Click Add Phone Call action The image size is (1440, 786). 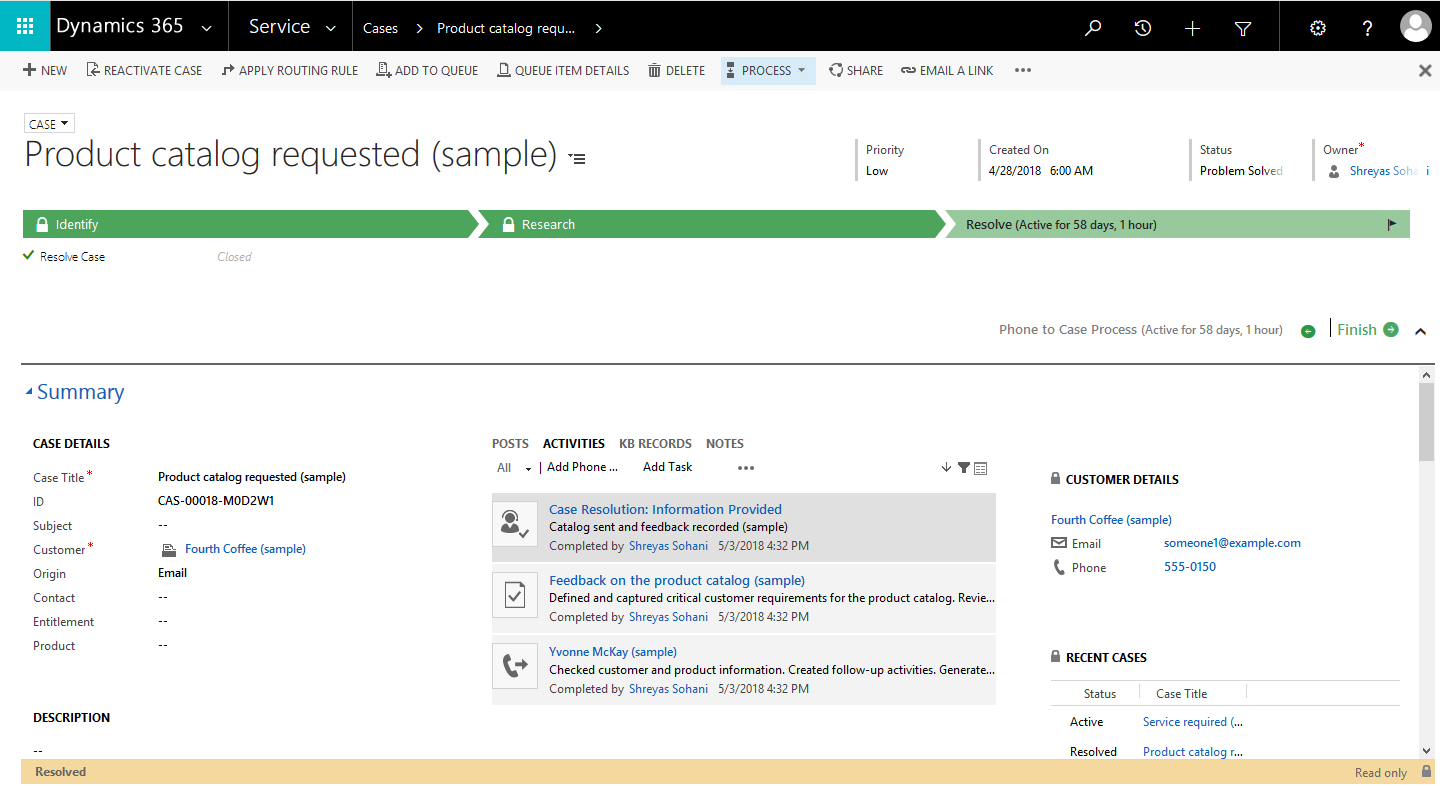582,467
